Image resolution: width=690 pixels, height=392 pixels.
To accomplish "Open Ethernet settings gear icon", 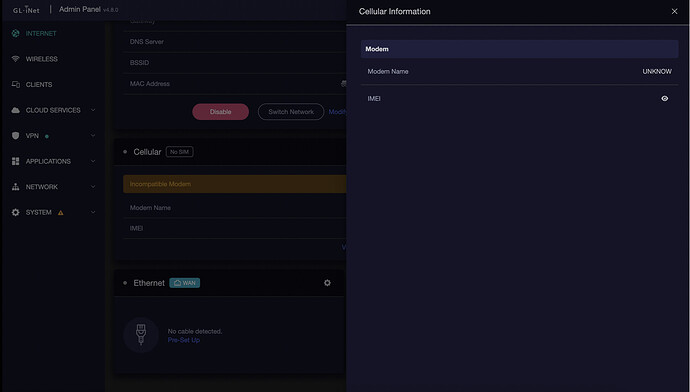I will [x=327, y=283].
